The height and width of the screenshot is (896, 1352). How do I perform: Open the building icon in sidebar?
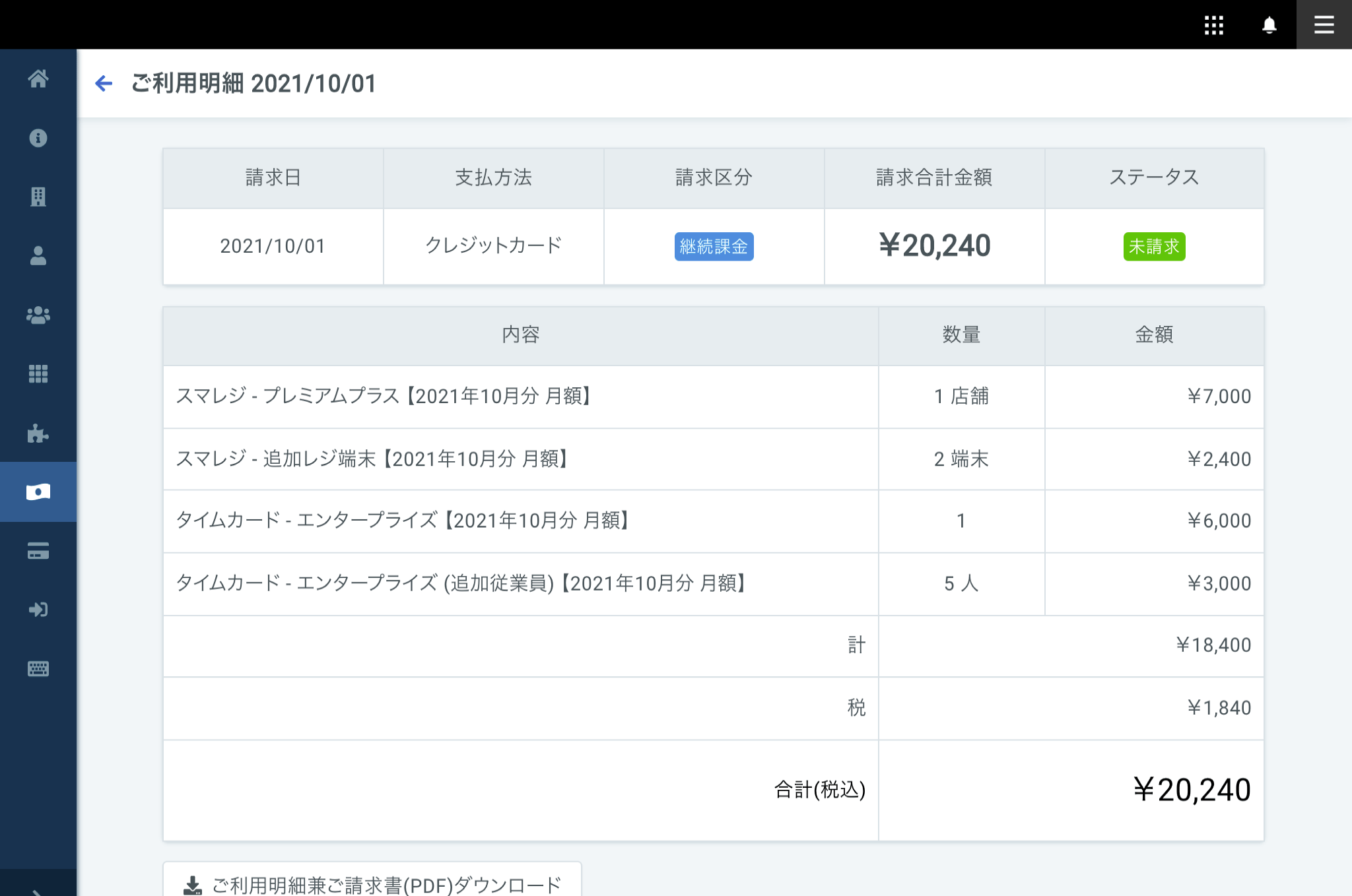[38, 197]
